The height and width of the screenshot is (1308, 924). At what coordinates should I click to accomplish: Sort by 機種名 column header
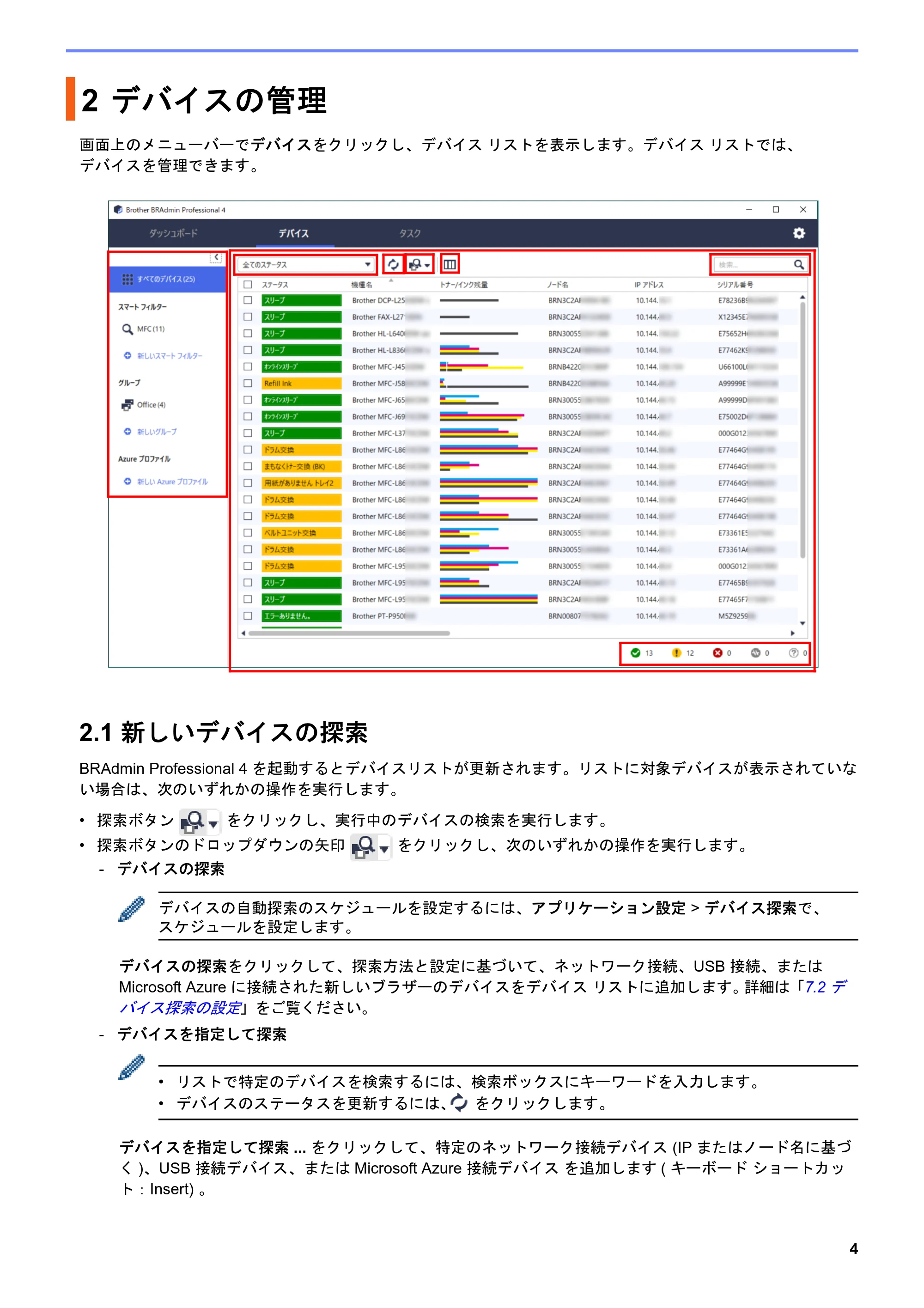coord(362,284)
